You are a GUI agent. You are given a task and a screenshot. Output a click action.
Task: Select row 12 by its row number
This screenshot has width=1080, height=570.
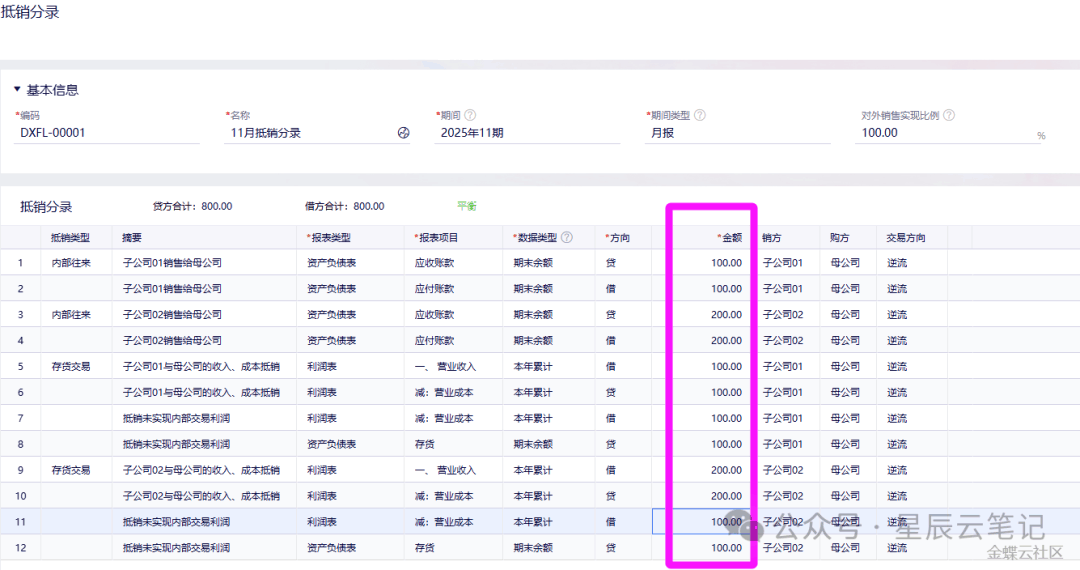pos(20,548)
